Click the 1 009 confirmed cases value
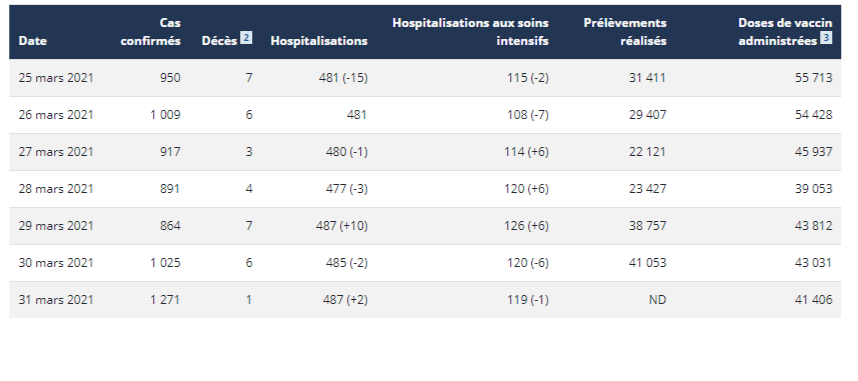 [165, 115]
